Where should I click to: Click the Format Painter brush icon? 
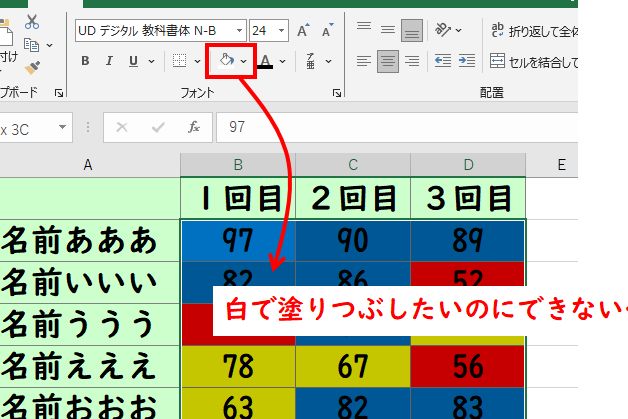32,68
